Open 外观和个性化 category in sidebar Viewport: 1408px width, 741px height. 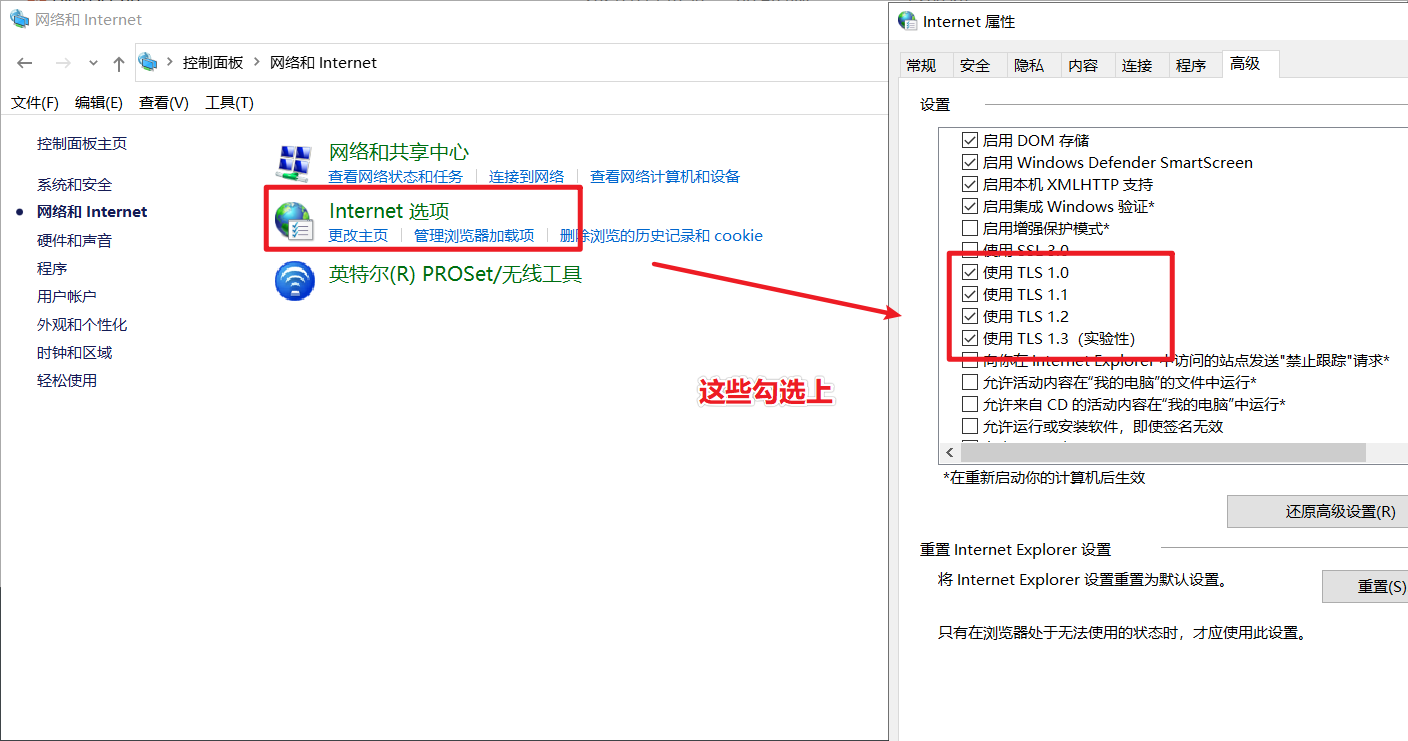click(x=82, y=325)
